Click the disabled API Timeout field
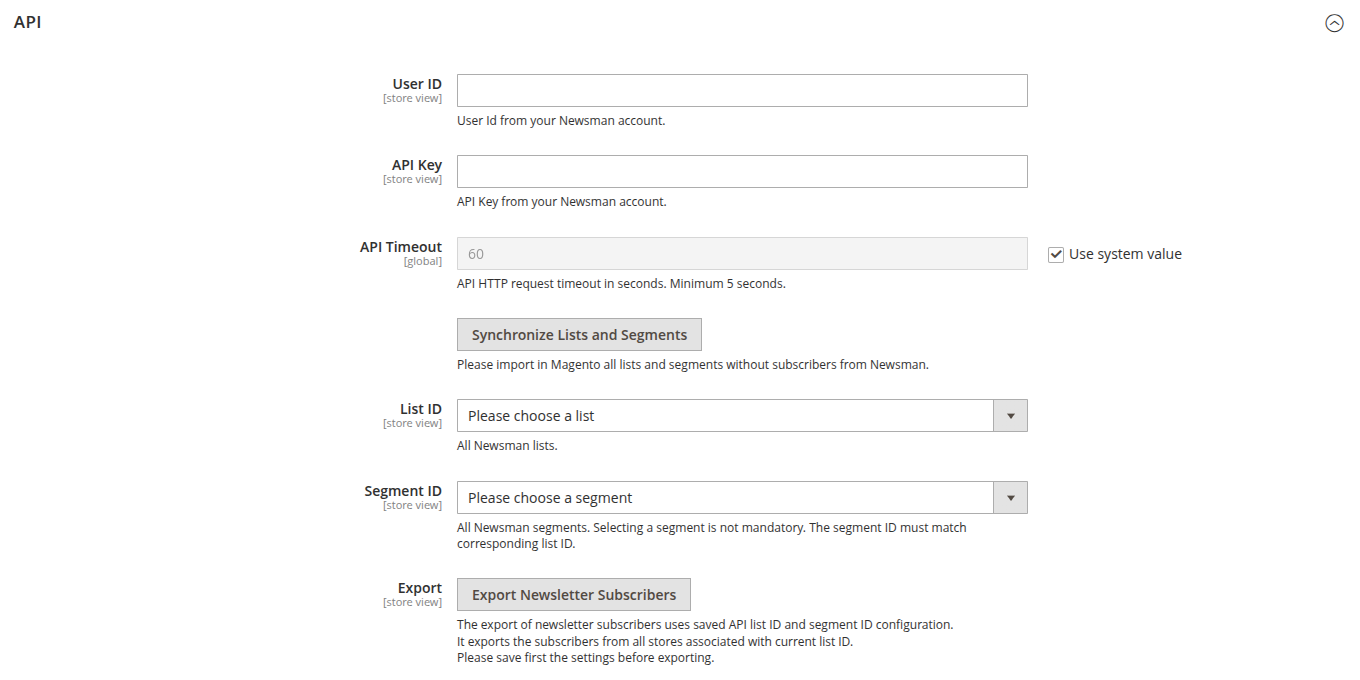Screen dimensions: 1360x680 [x=741, y=254]
